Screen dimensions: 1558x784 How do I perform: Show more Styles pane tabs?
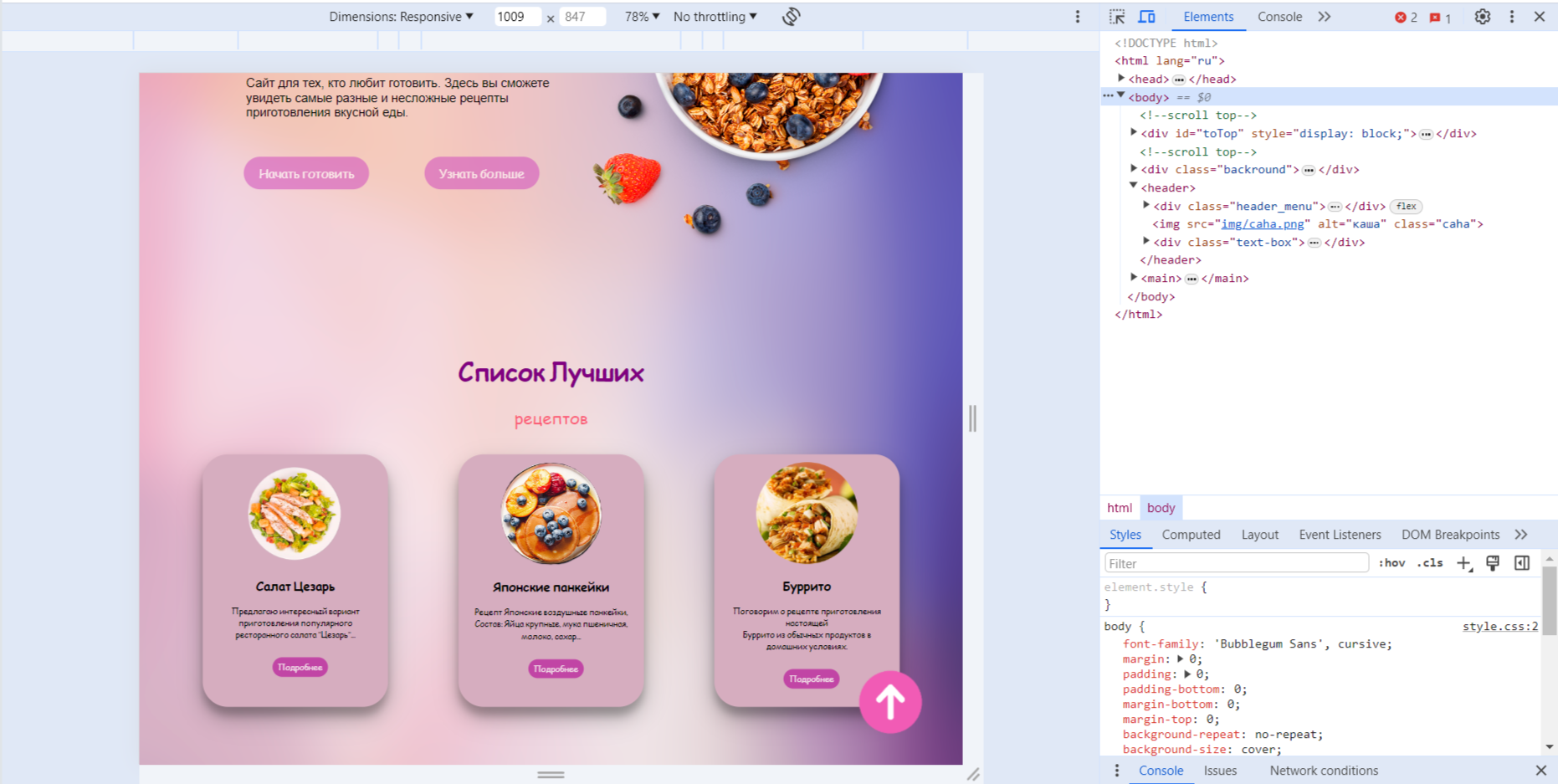coord(1521,535)
